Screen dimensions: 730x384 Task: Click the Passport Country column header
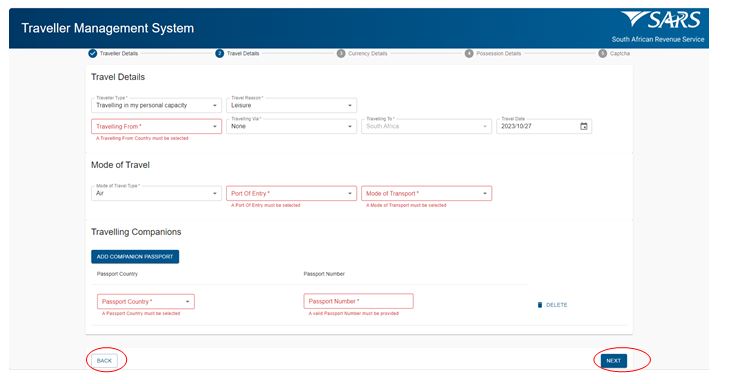tap(117, 274)
